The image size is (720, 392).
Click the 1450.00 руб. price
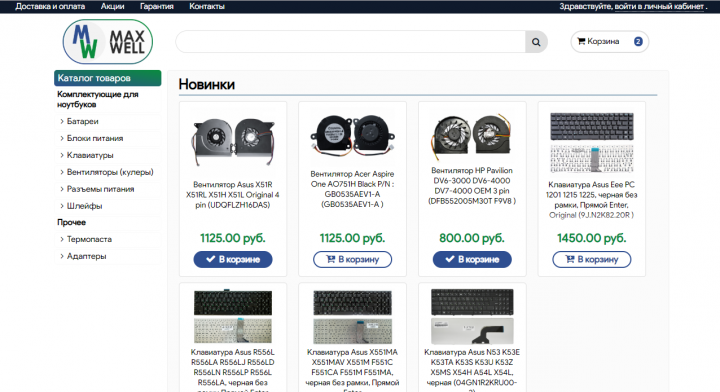click(x=591, y=238)
